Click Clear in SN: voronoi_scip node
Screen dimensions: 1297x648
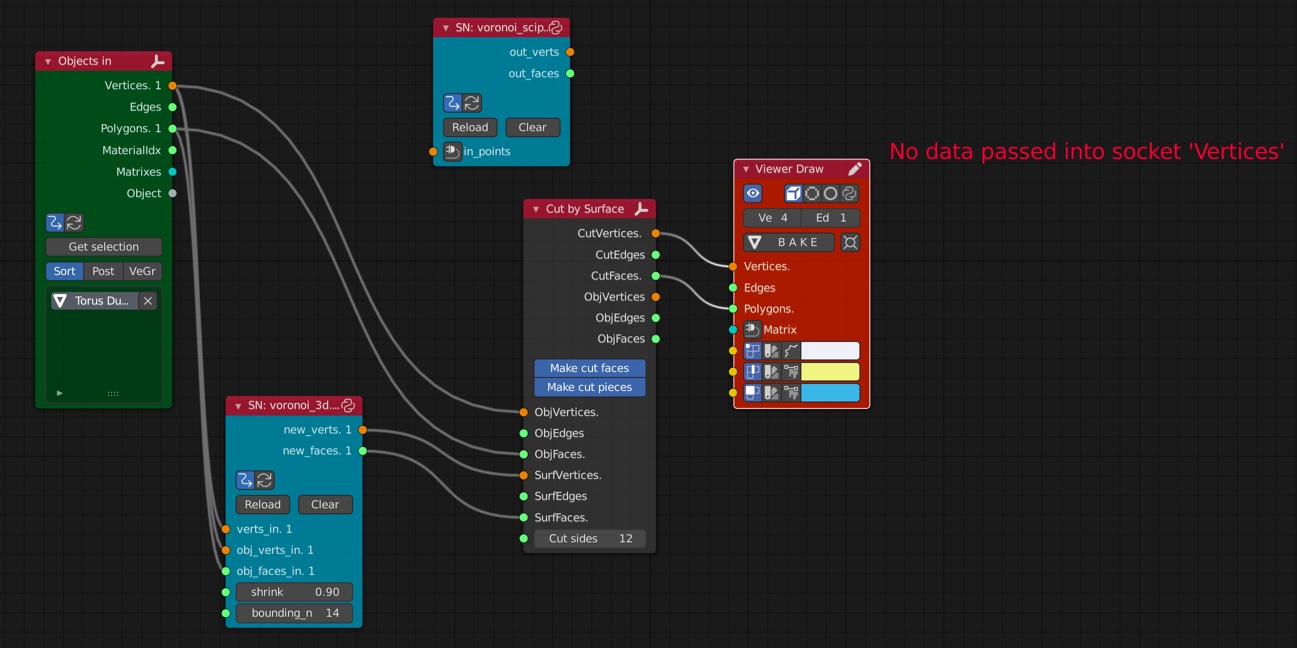coord(533,127)
